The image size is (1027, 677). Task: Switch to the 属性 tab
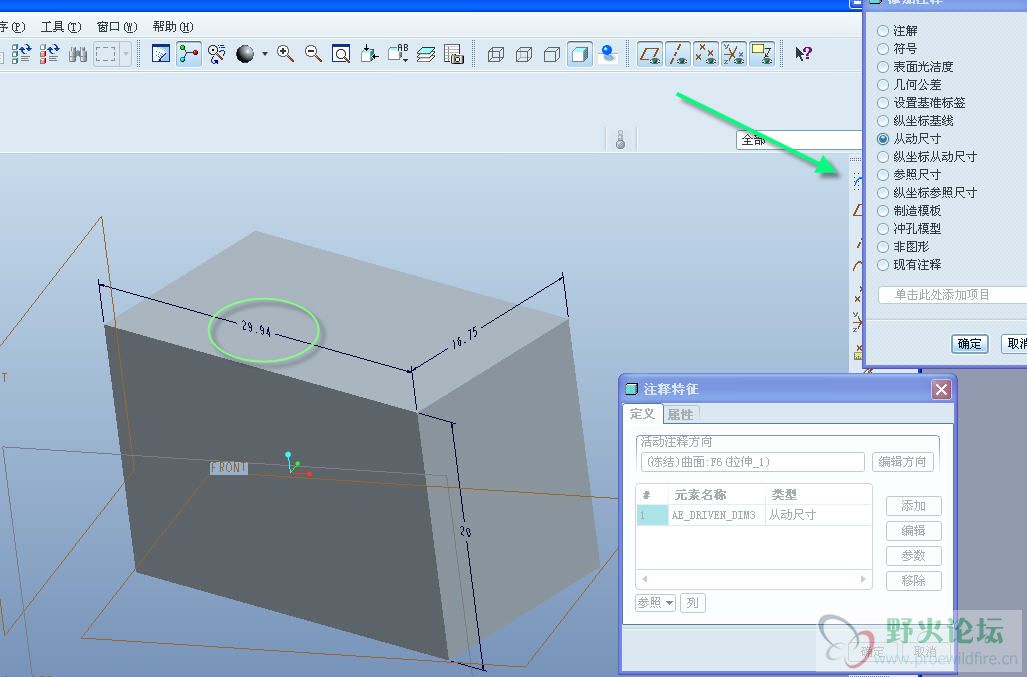point(681,414)
